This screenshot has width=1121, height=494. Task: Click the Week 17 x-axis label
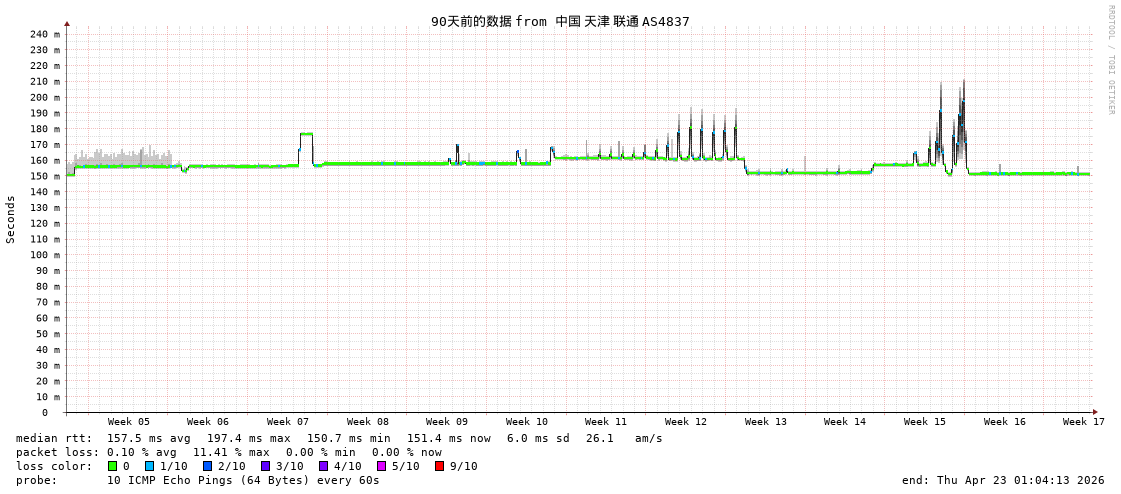click(x=1083, y=422)
